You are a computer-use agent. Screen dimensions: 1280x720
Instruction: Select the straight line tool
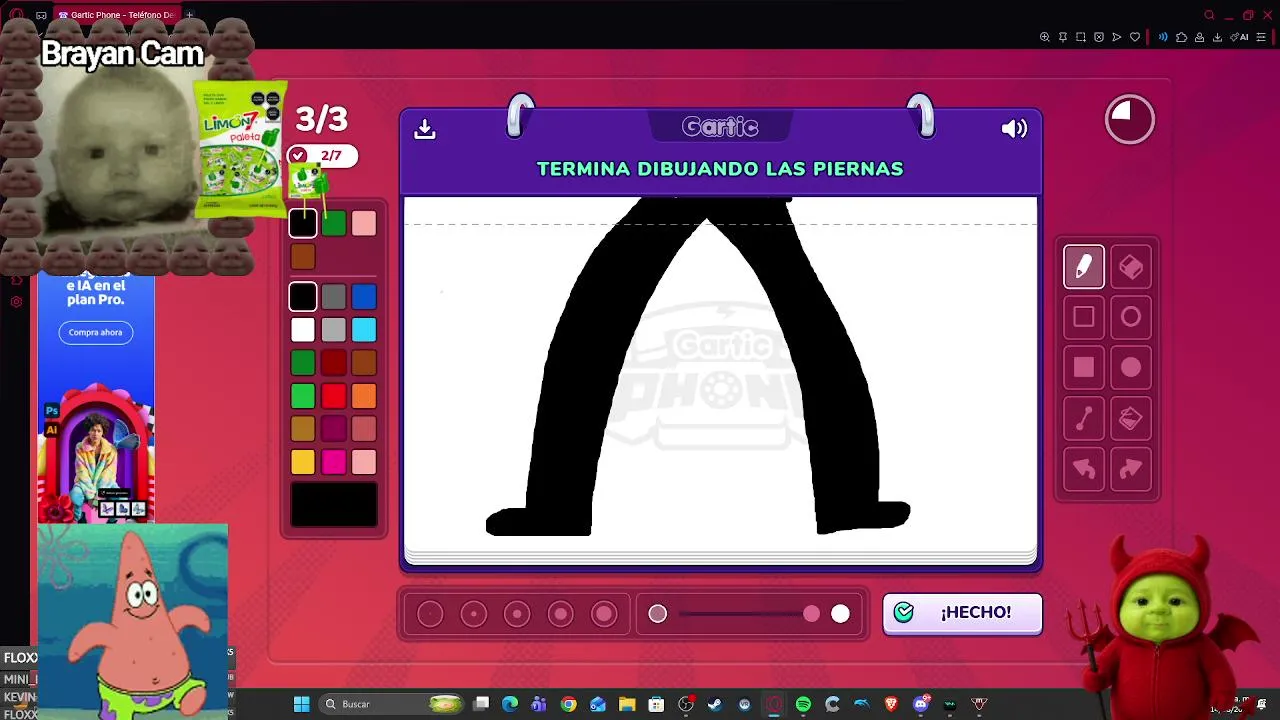tap(1084, 419)
